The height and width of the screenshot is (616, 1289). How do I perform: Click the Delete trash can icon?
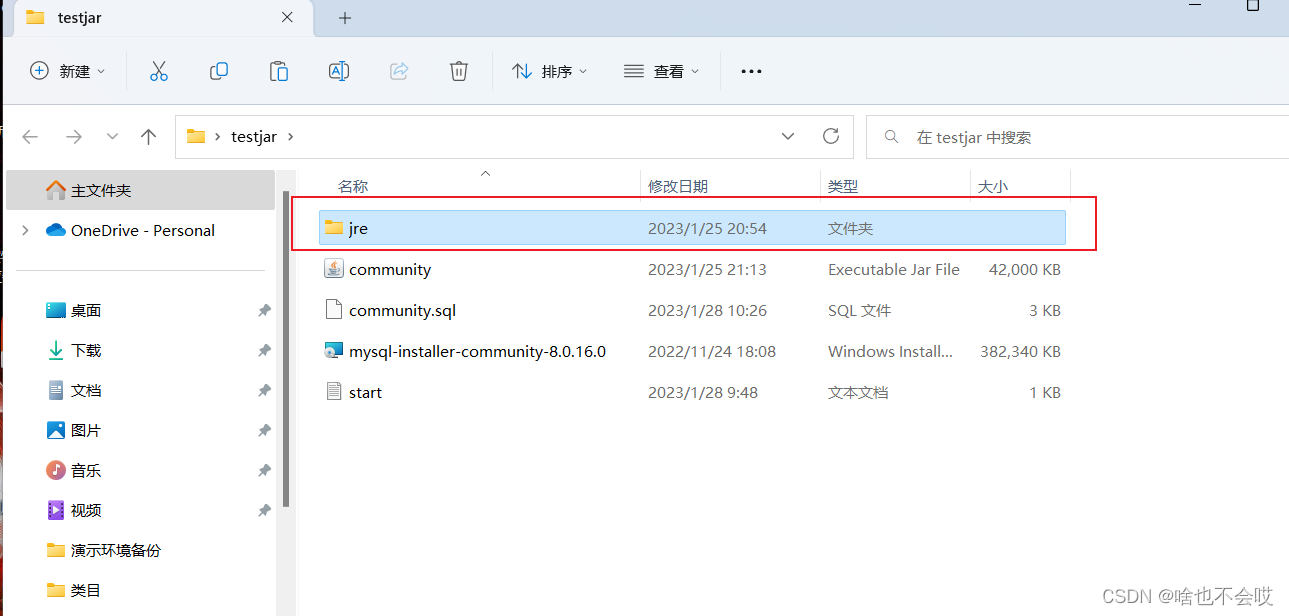pyautogui.click(x=459, y=71)
